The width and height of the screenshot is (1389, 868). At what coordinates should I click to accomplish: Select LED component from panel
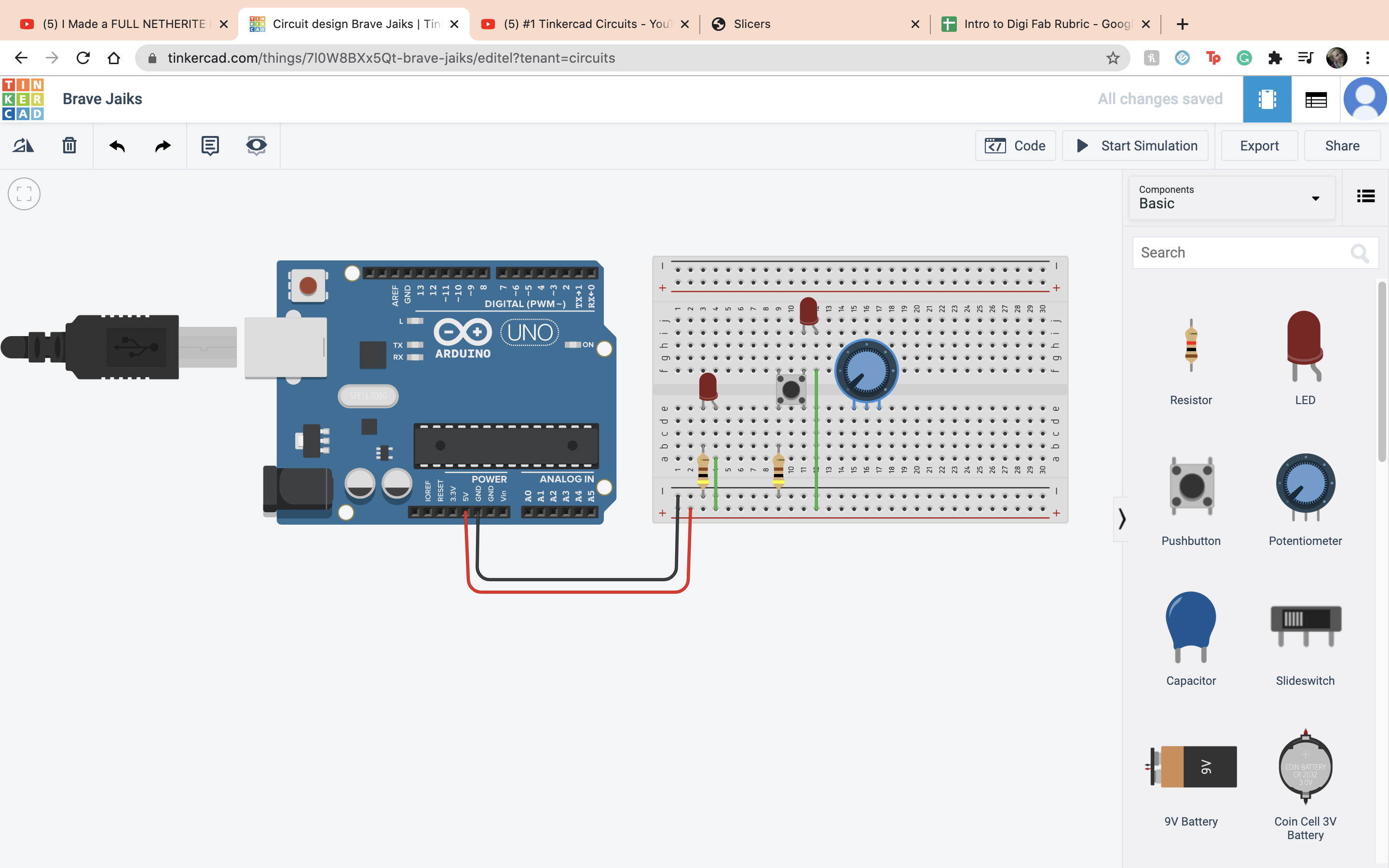[1305, 359]
